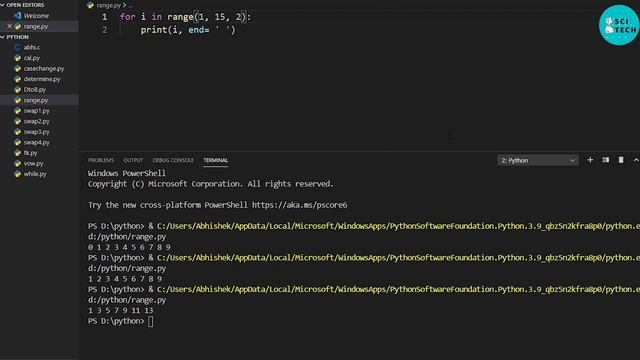Open vow.py file
Image resolution: width=640 pixels, height=360 pixels.
coord(33,163)
